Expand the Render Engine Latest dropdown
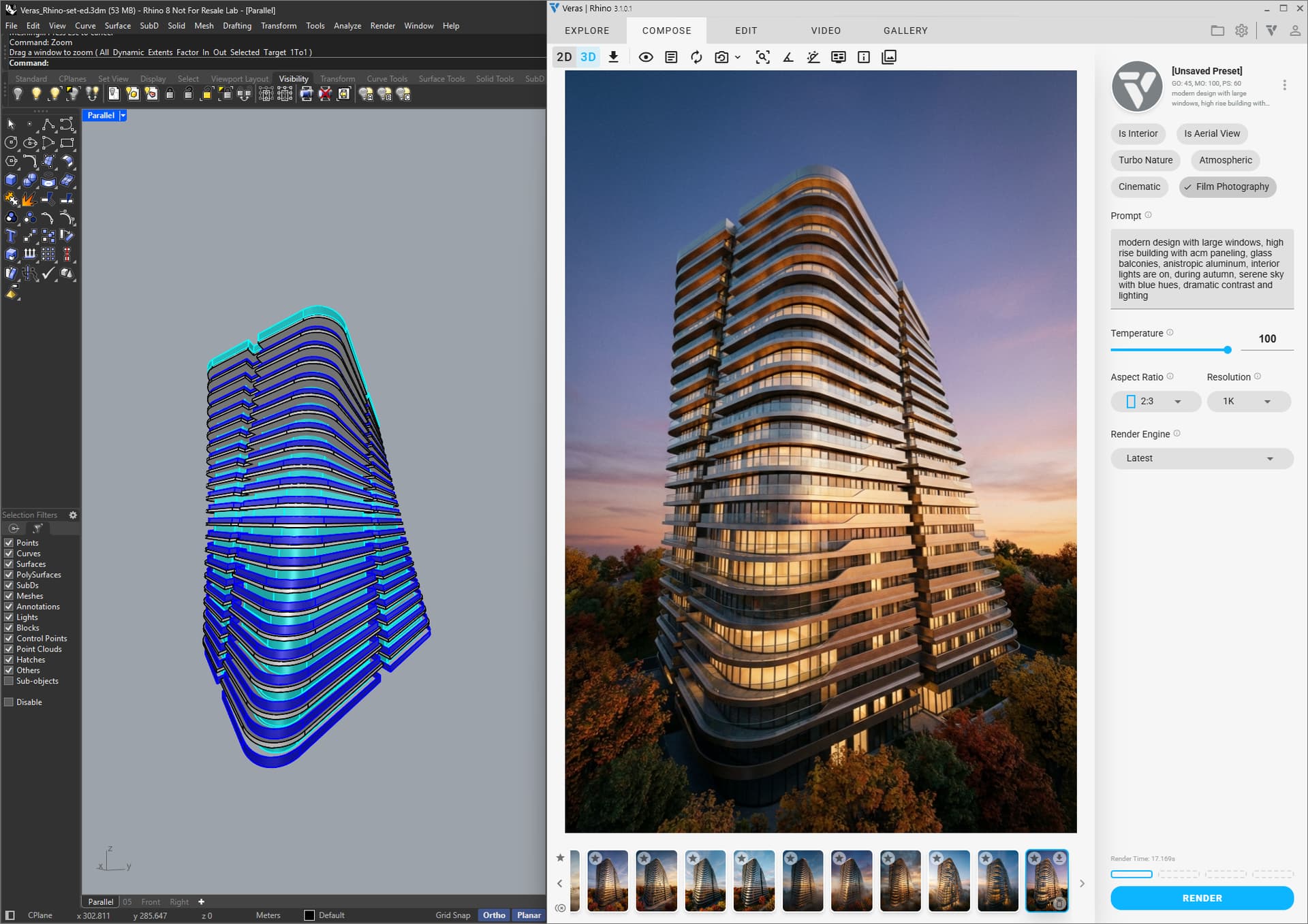 coord(1201,458)
